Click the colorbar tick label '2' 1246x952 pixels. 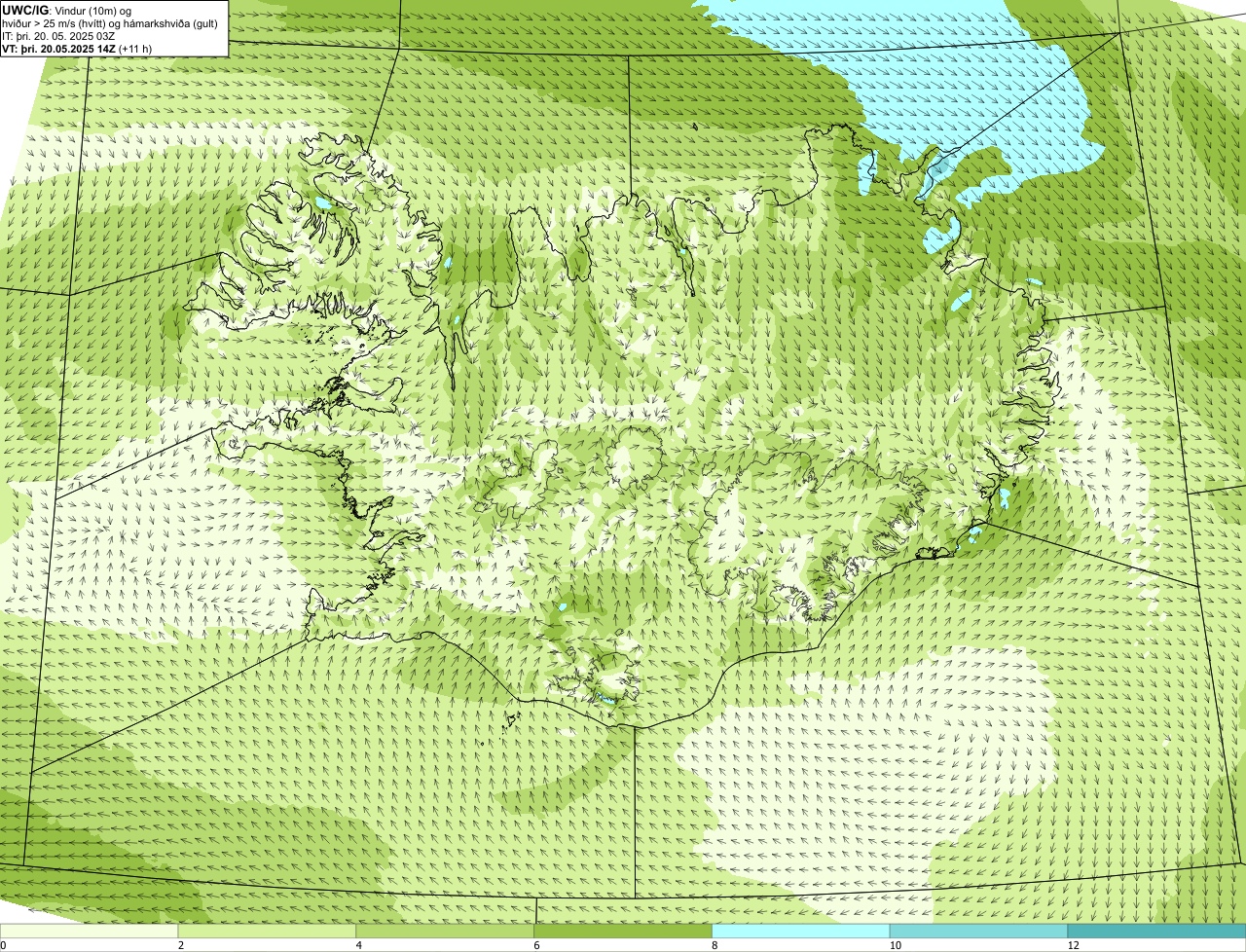click(x=181, y=945)
